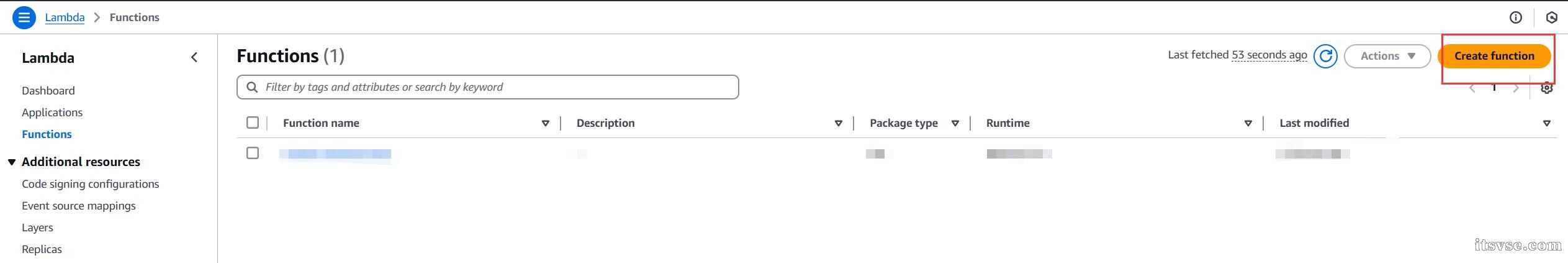Viewport: 1568px width, 263px height.
Task: Sort by the Runtime column arrow
Action: [1248, 123]
